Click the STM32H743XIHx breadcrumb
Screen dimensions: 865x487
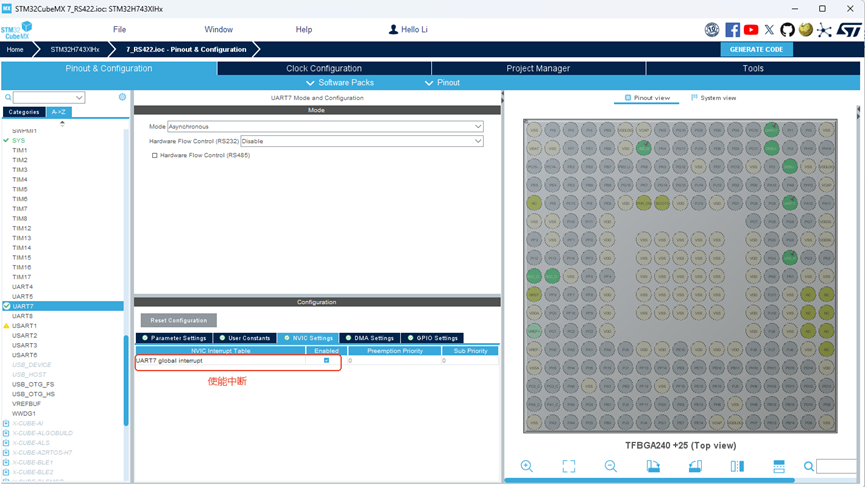pos(75,50)
